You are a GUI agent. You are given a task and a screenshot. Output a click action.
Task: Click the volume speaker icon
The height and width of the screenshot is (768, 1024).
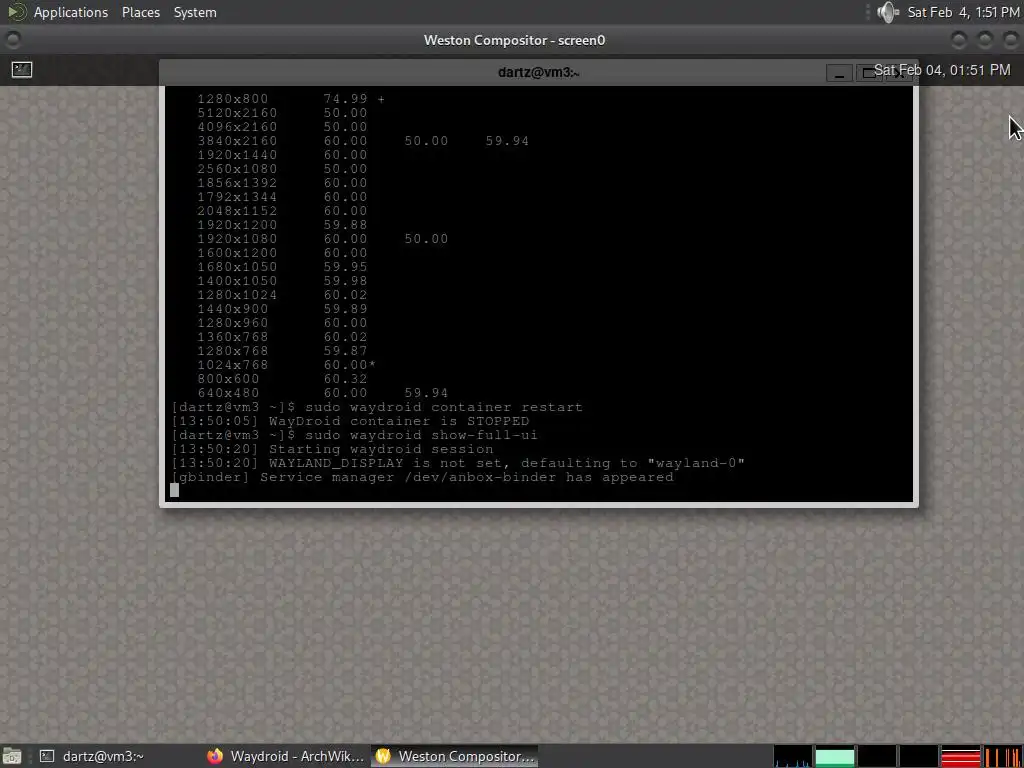point(888,12)
